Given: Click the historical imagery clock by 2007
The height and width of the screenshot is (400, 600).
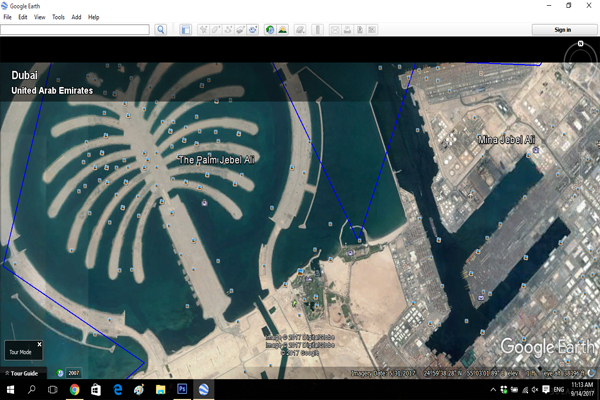Looking at the screenshot, I should coord(60,373).
